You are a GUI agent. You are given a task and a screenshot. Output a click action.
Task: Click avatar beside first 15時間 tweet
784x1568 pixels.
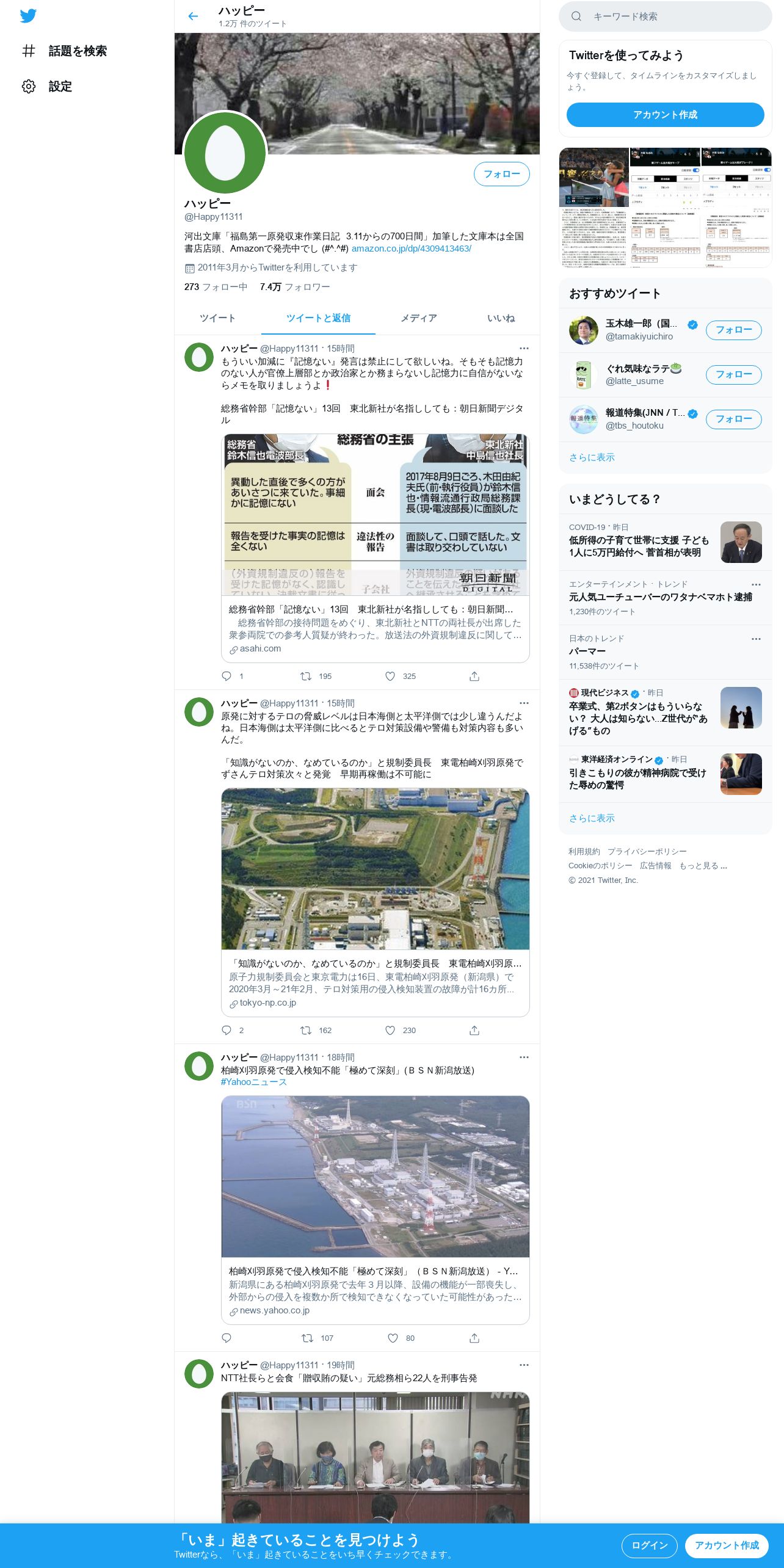coord(199,357)
